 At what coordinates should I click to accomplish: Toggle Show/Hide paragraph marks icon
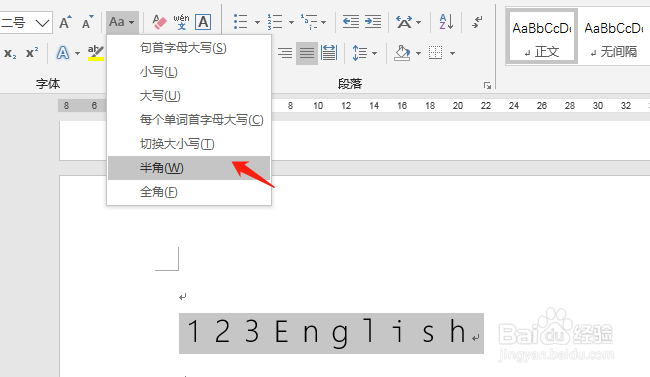tap(477, 22)
